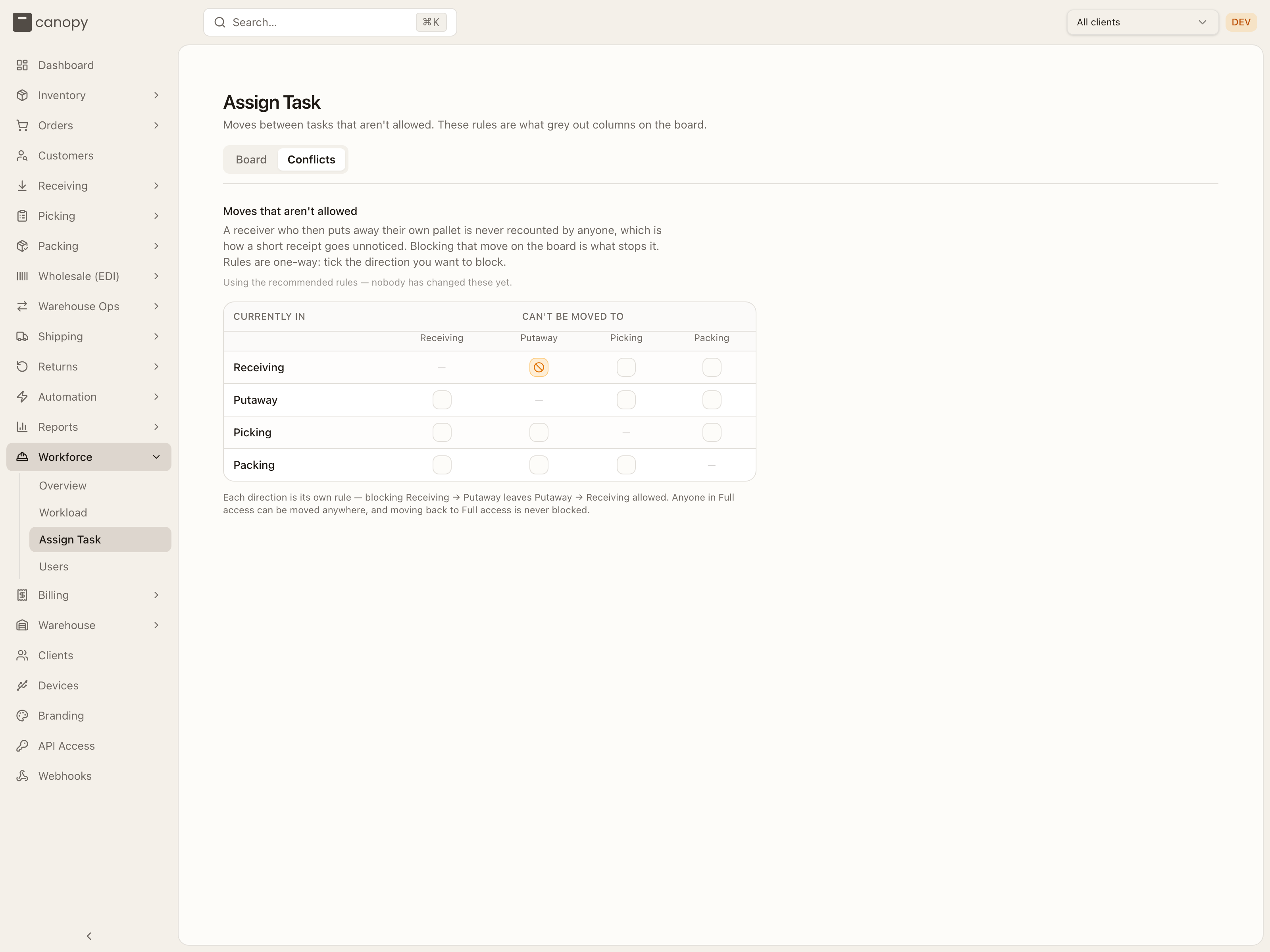Tick the Picking to Packing checkbox
The width and height of the screenshot is (1270, 952).
tap(711, 432)
